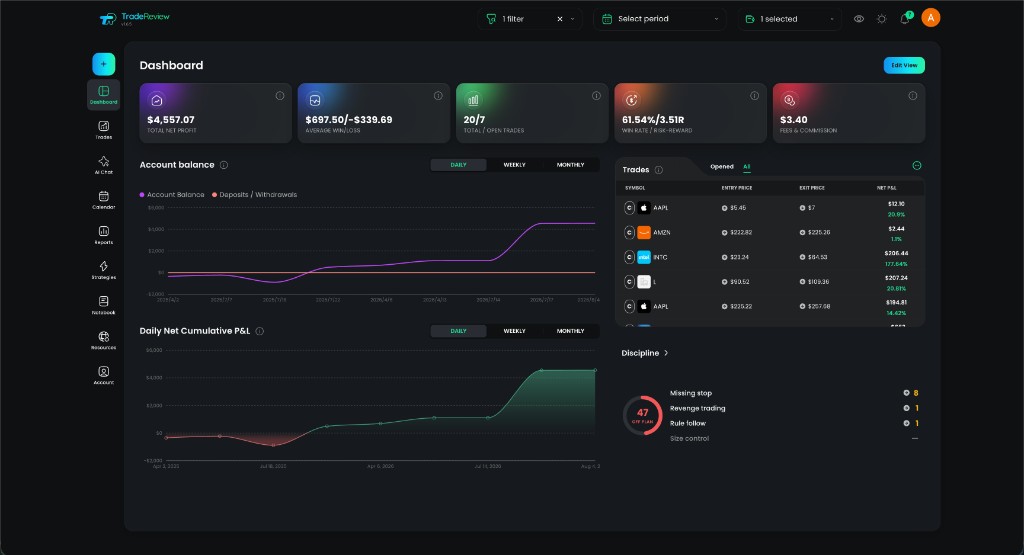Screen dimensions: 1024x555
Task: Open the Total Net Profit $4,557.07 card
Action: [216, 113]
